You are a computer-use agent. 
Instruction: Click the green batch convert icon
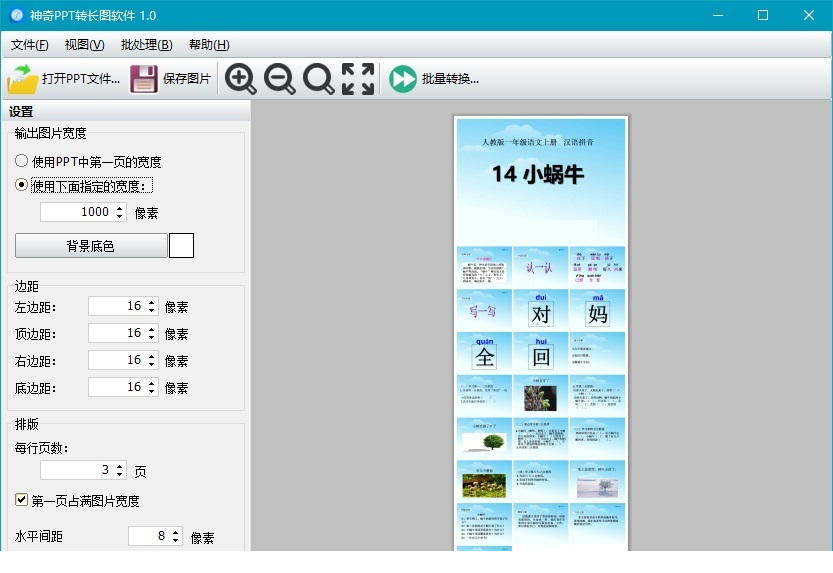click(x=403, y=79)
